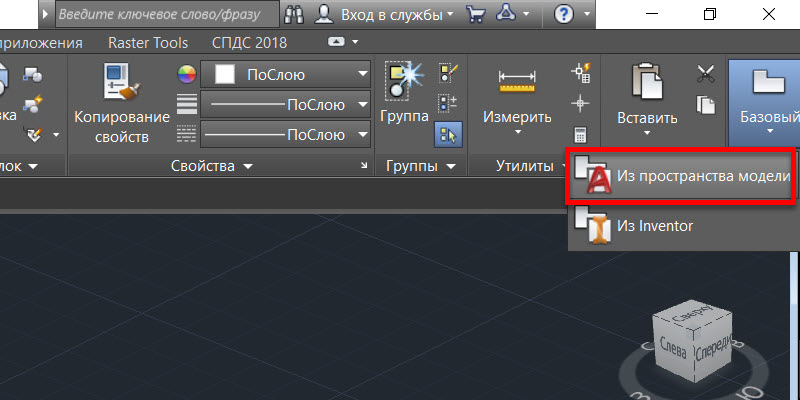Image resolution: width=800 pixels, height=400 pixels.
Task: Click the Cut scissors icon
Action: tap(706, 74)
